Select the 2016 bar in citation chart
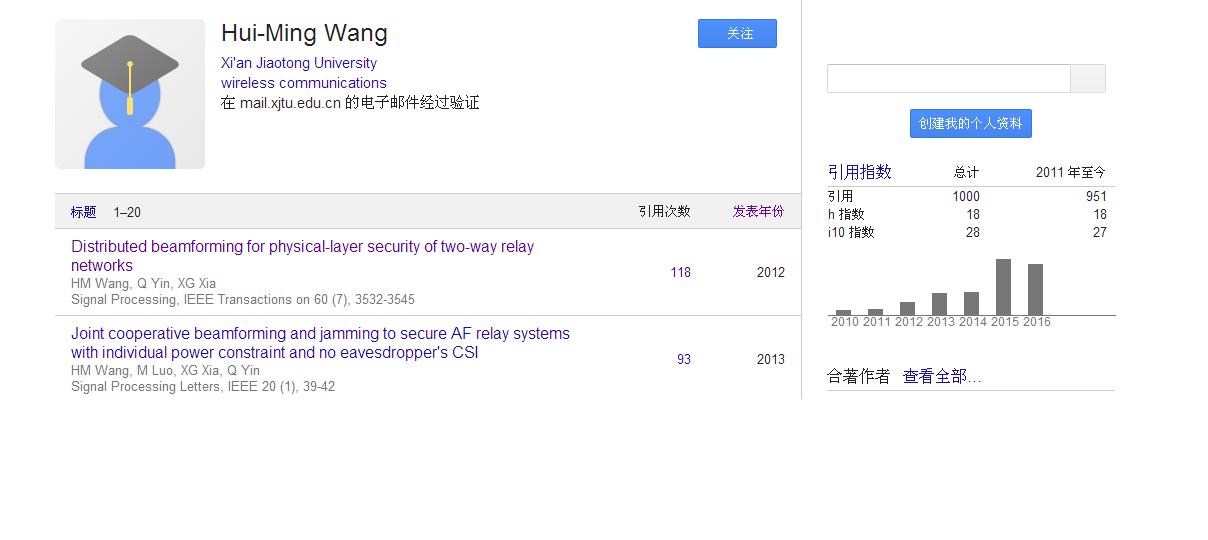This screenshot has height=540, width=1208. click(1035, 290)
